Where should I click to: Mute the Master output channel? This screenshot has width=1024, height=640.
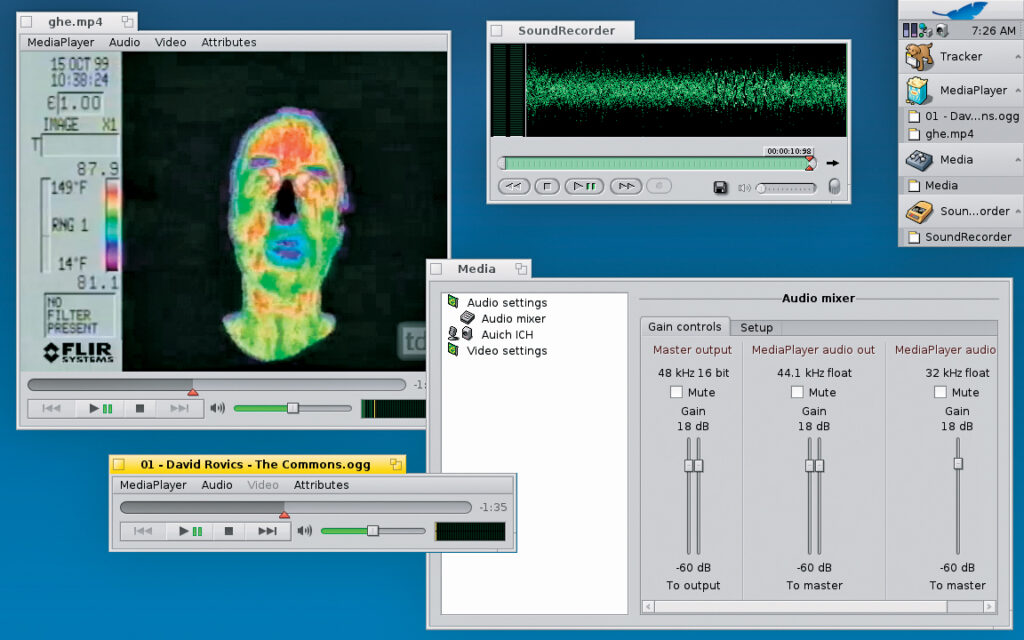point(677,393)
